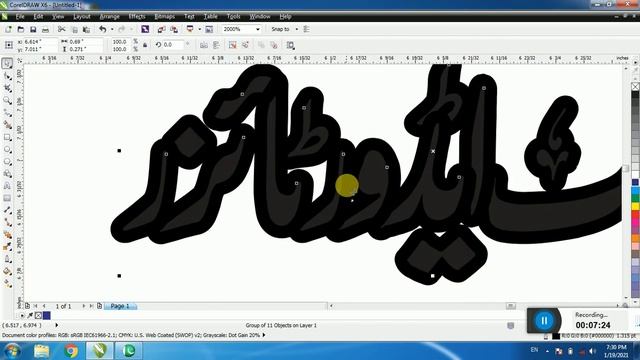The width and height of the screenshot is (640, 360).
Task: Select the Table tool in the toolbox
Action: [x=7, y=198]
